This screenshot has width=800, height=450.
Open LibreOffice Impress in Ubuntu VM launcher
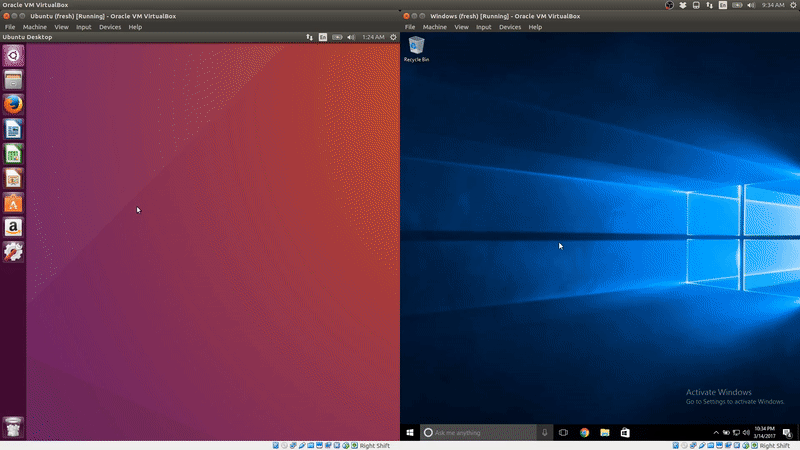pos(13,178)
